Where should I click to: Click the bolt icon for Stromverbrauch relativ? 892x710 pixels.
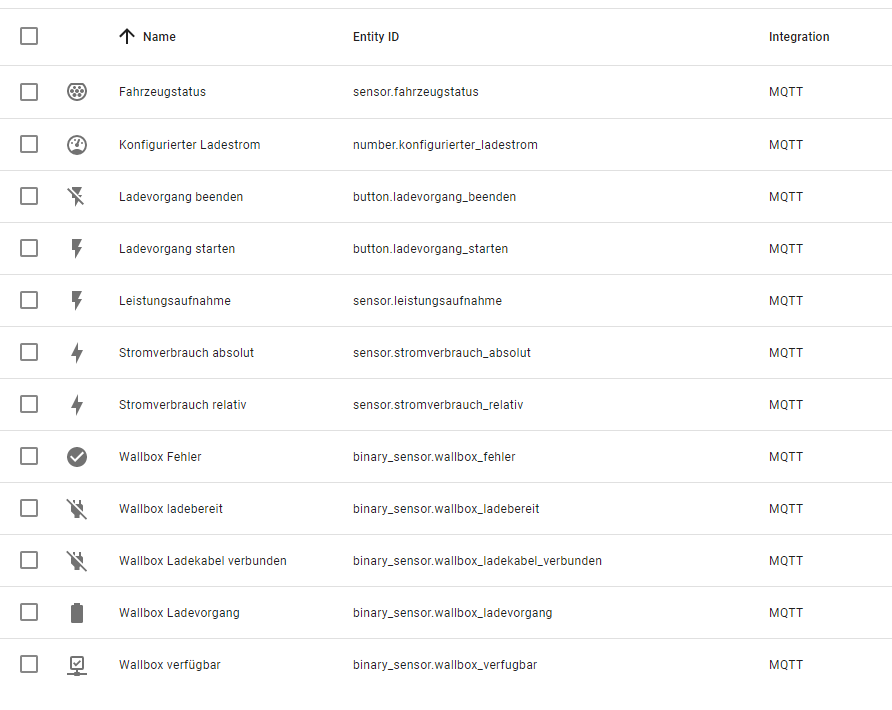(x=79, y=404)
